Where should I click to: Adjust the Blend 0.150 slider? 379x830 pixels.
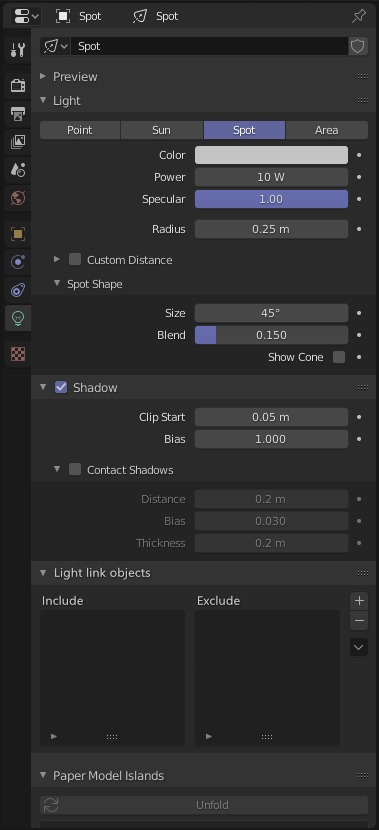(x=271, y=335)
